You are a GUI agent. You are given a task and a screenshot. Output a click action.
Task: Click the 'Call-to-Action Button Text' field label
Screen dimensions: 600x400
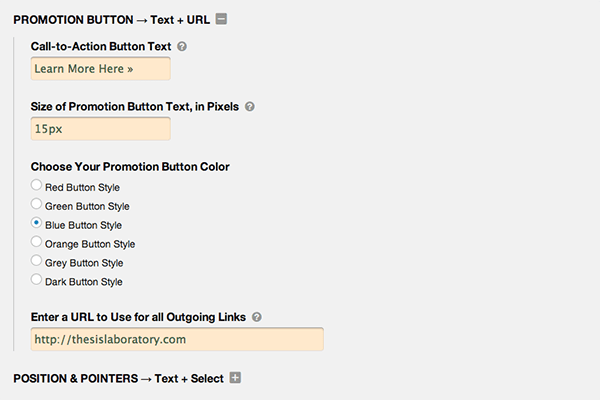tap(101, 47)
